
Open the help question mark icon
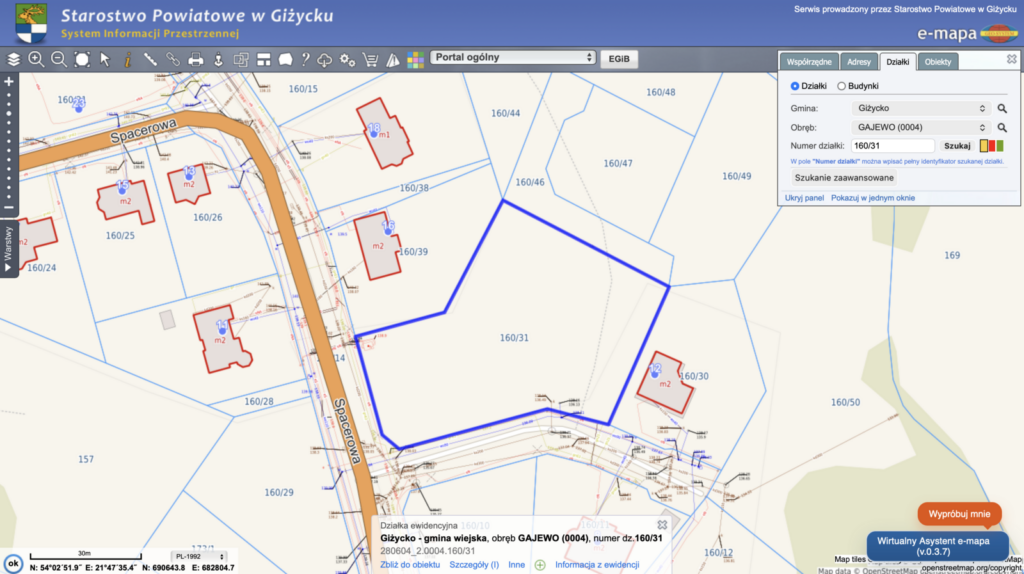pyautogui.click(x=305, y=59)
